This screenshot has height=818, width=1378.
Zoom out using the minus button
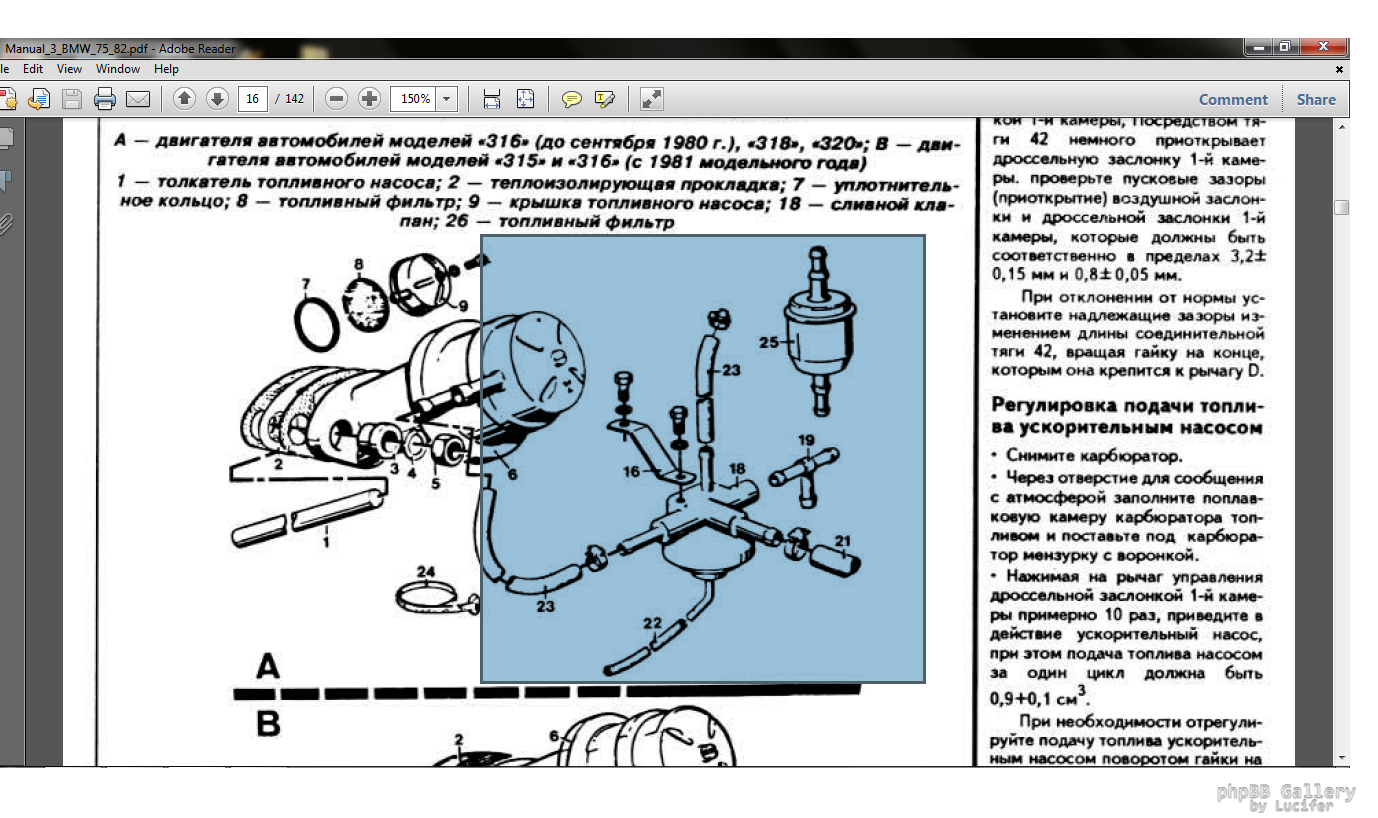pyautogui.click(x=337, y=99)
